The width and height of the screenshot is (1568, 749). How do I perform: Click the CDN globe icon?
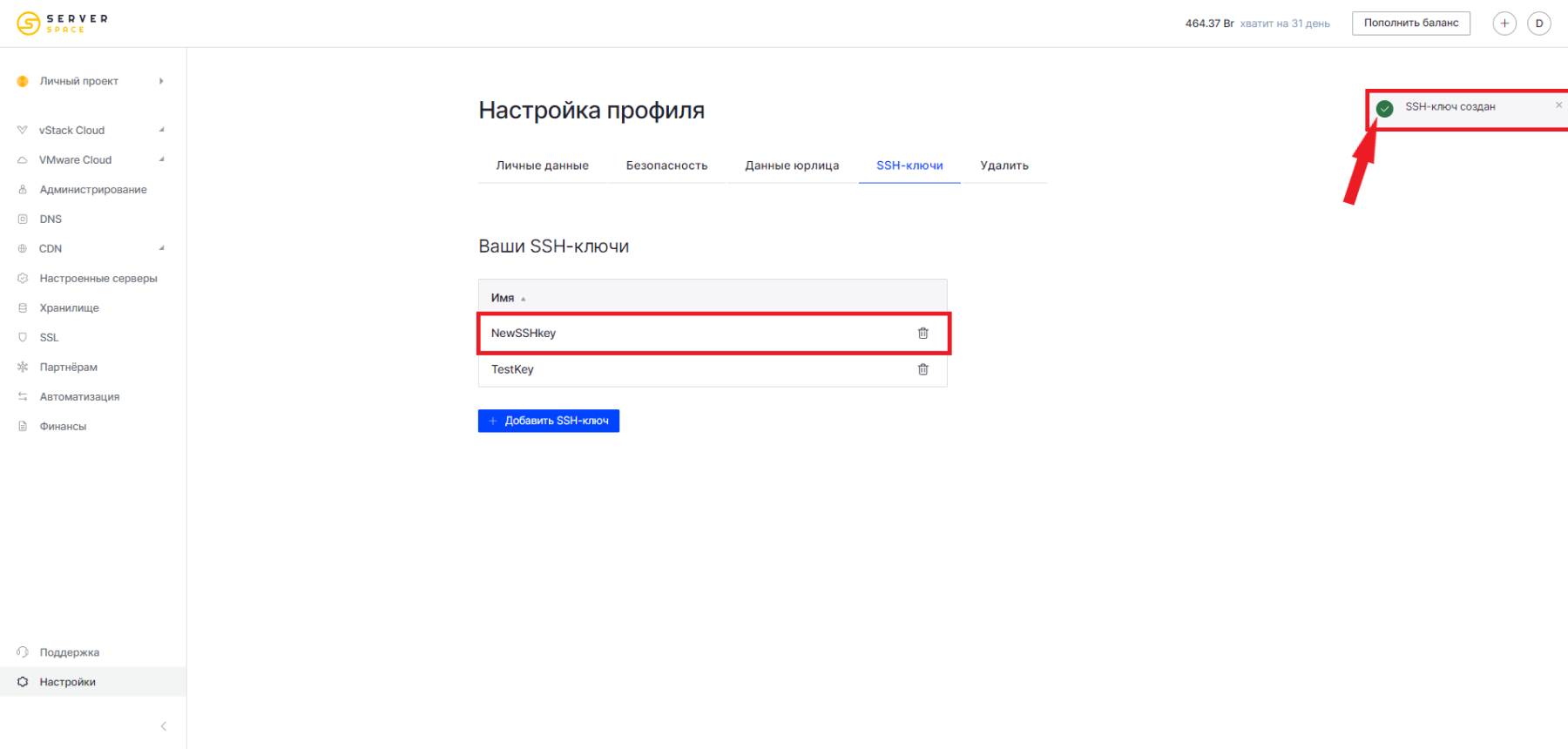[x=23, y=248]
